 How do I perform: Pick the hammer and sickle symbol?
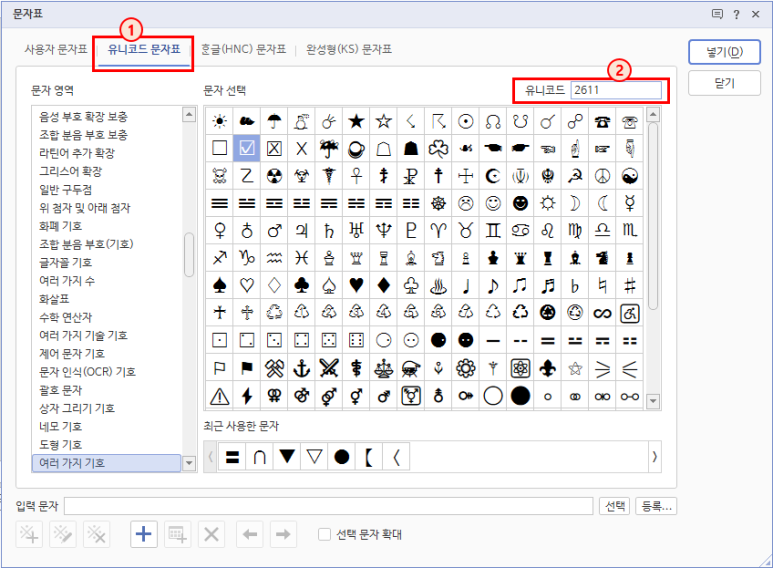point(575,176)
